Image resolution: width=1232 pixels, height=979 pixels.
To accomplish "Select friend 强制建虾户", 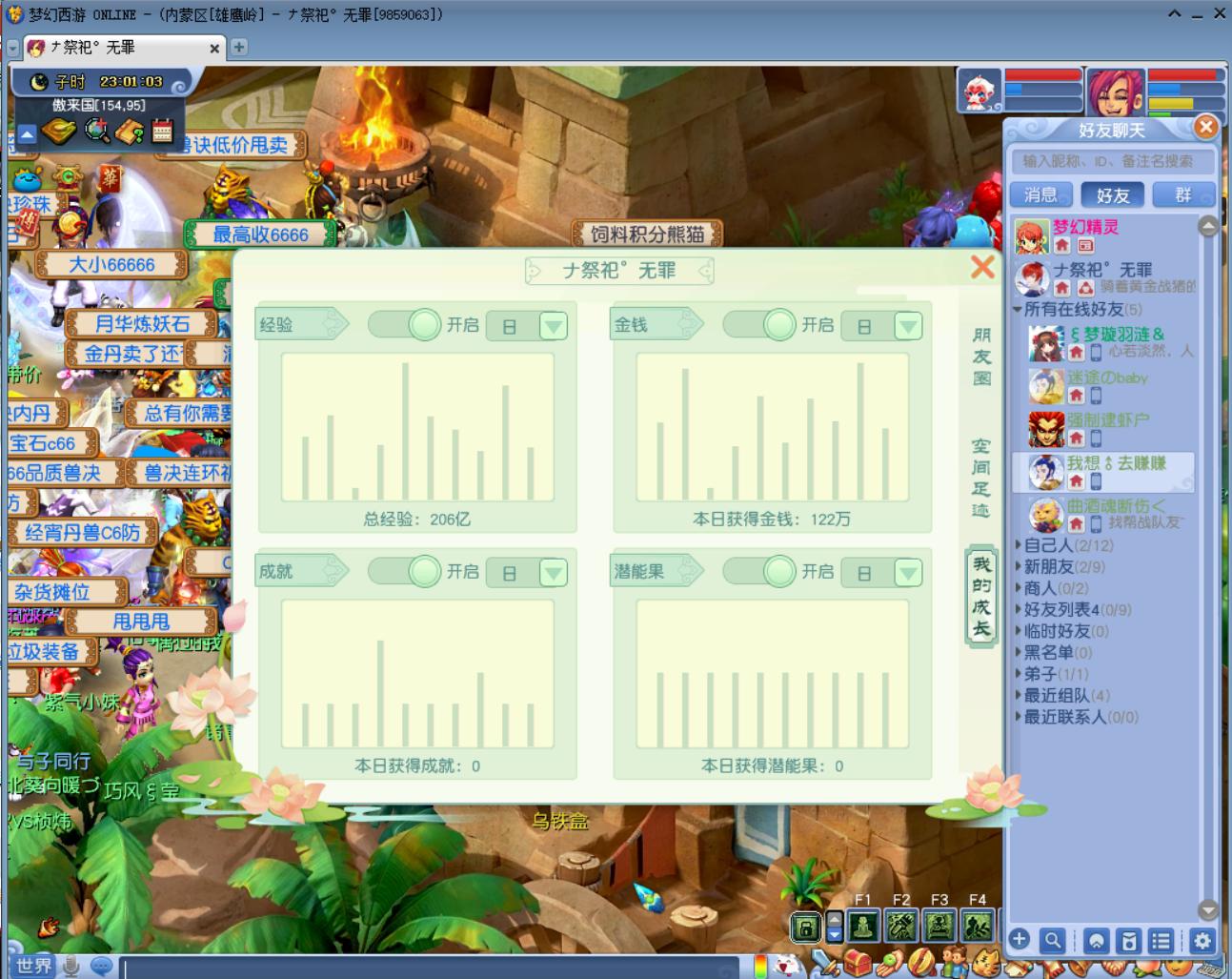I will (x=1103, y=428).
